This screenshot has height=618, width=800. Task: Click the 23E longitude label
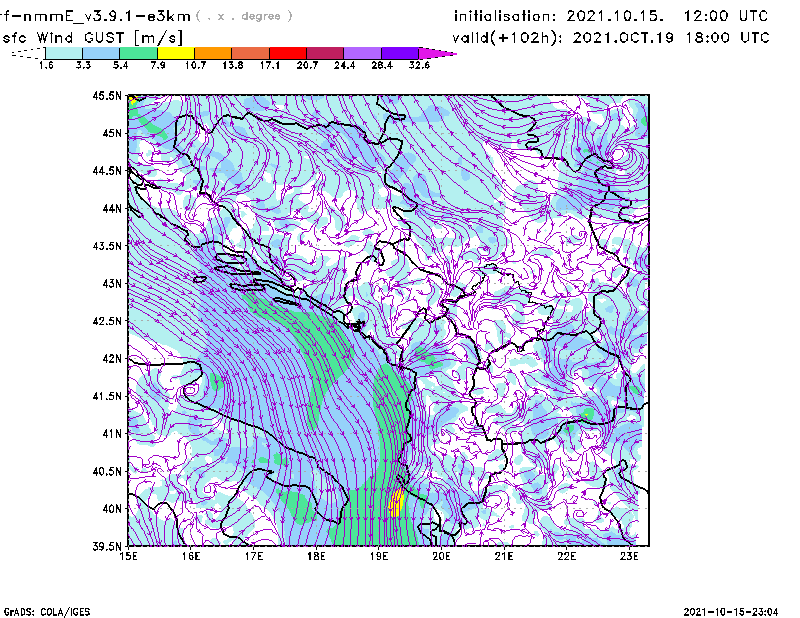tap(629, 556)
